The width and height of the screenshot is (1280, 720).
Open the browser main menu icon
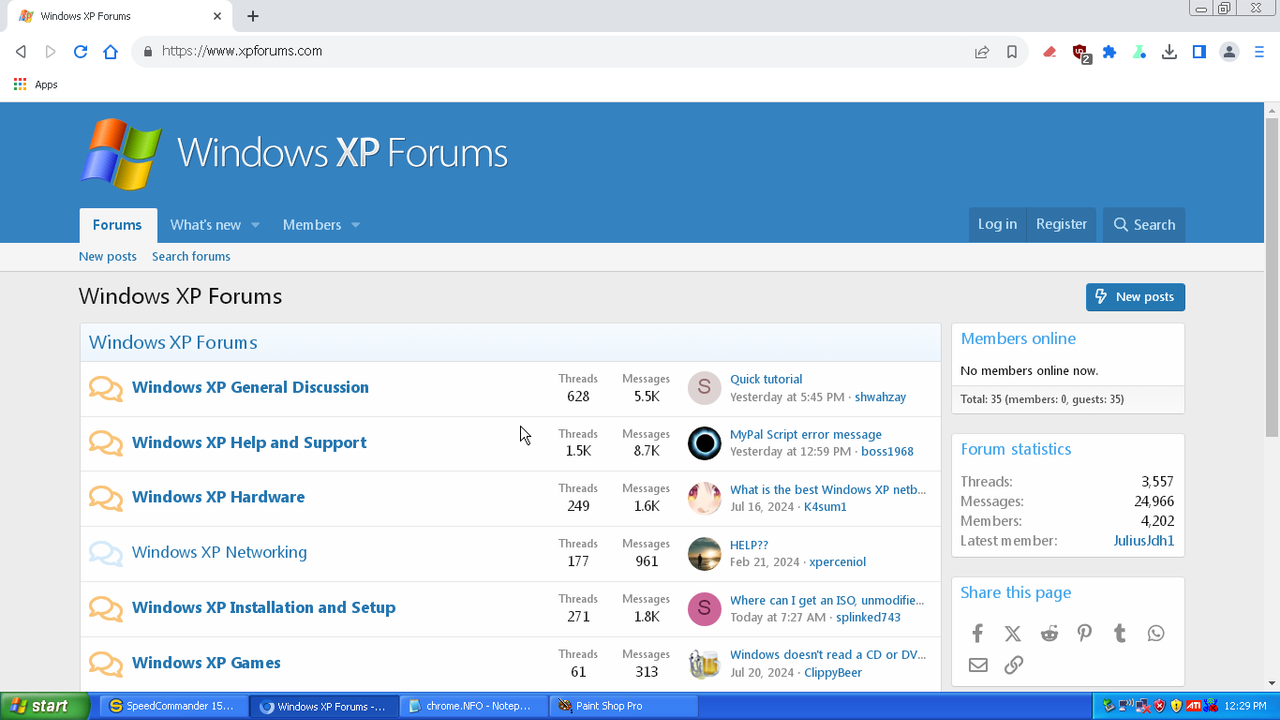tap(1260, 52)
